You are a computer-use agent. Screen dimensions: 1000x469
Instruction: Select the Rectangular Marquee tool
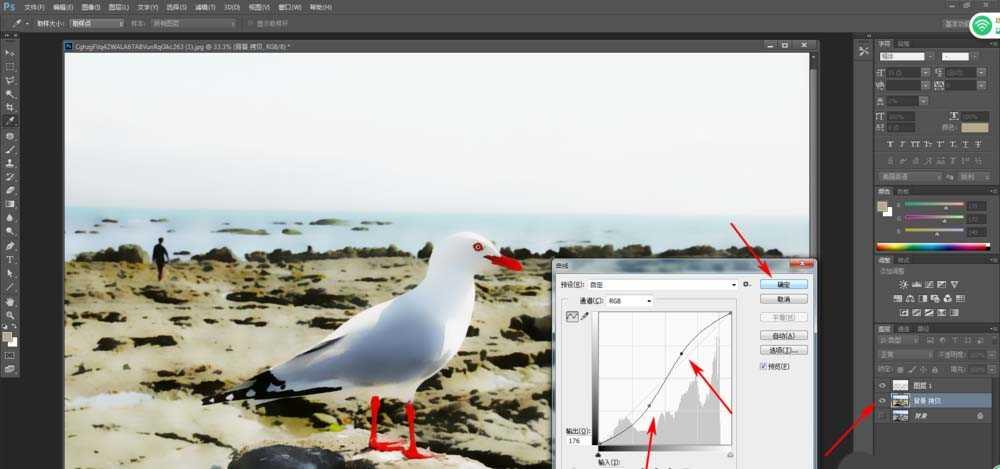pos(10,66)
